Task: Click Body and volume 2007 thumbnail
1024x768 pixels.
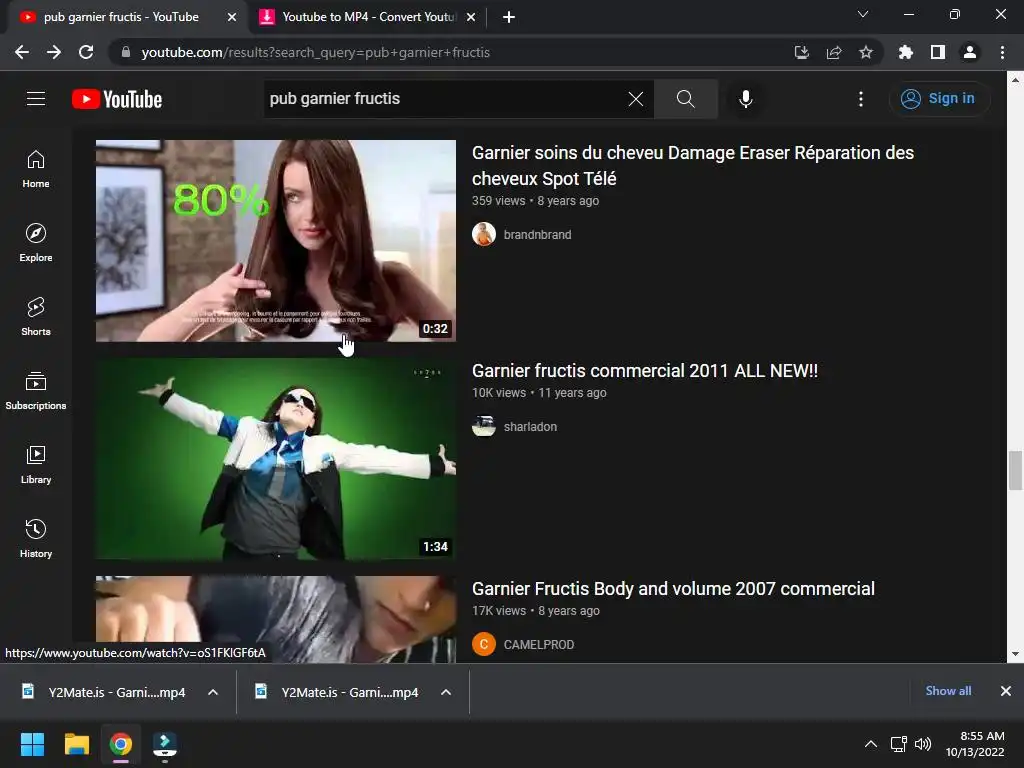Action: click(276, 619)
